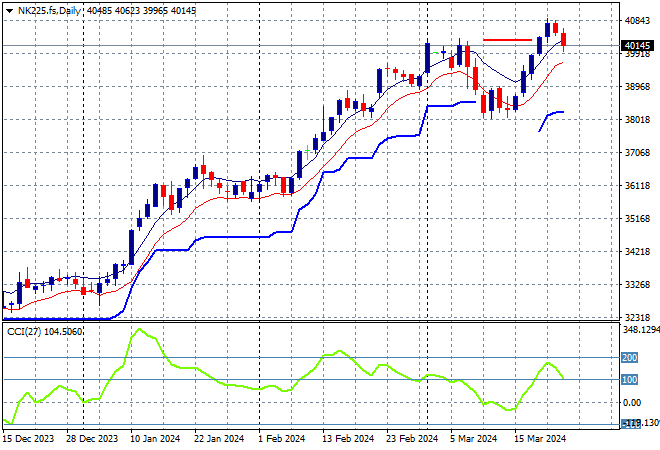Screen dimensions: 660x450
Task: Select the last red candlestick on the chart
Action: pos(564,40)
